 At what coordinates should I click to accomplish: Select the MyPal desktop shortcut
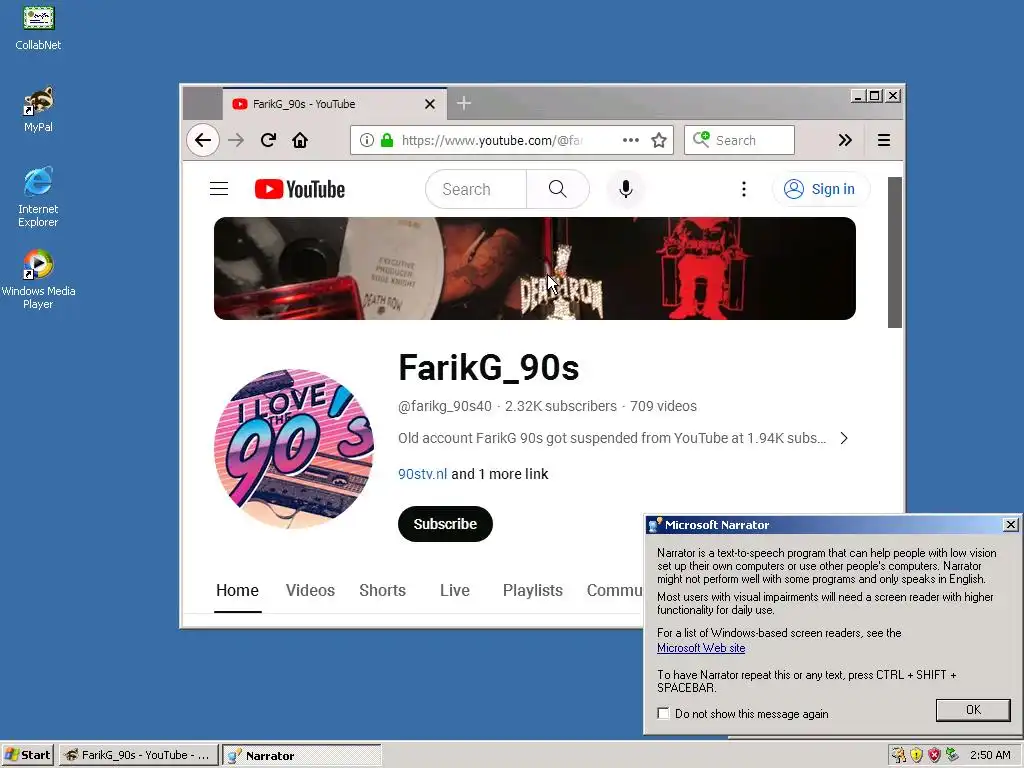pyautogui.click(x=38, y=109)
